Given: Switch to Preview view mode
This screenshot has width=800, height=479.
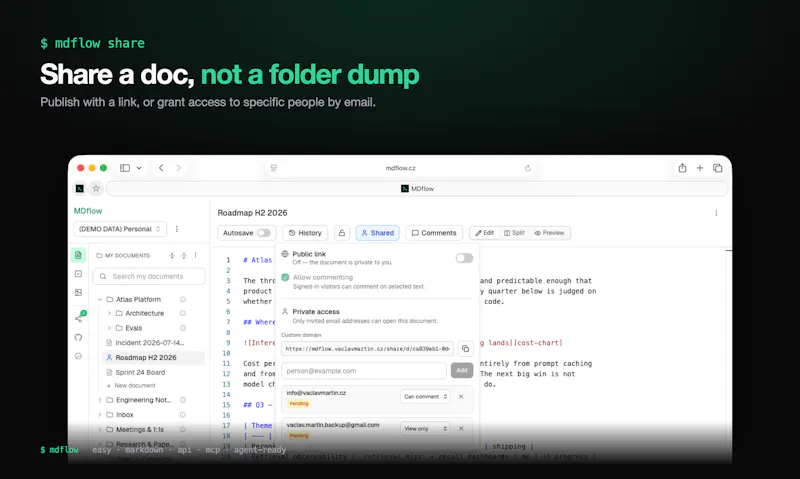Looking at the screenshot, I should pyautogui.click(x=549, y=233).
